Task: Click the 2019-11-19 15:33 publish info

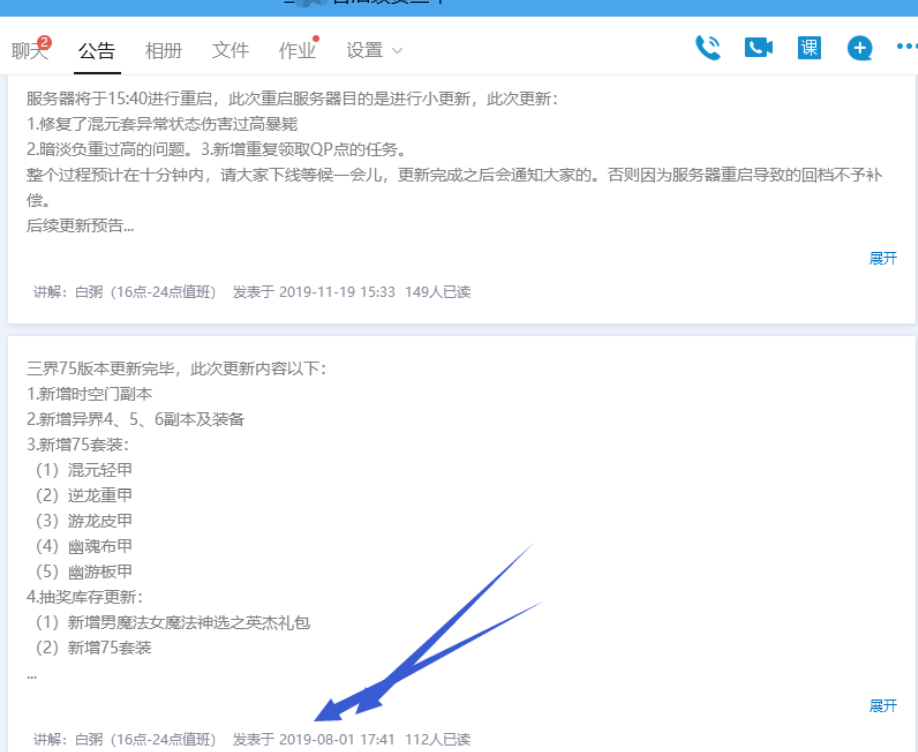Action: coord(314,292)
